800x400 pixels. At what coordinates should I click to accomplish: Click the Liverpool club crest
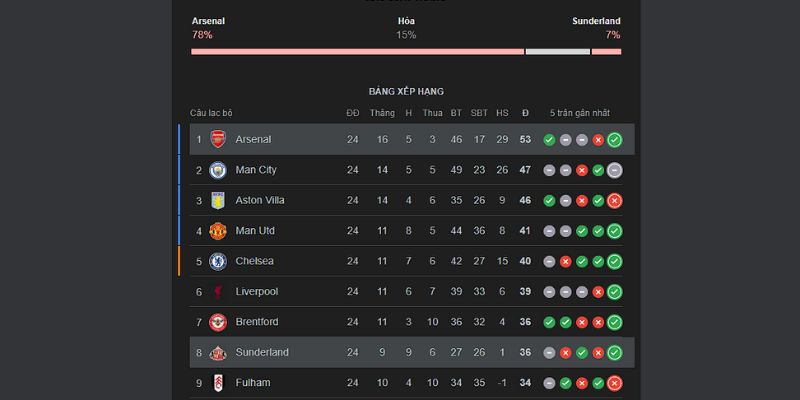tap(218, 292)
